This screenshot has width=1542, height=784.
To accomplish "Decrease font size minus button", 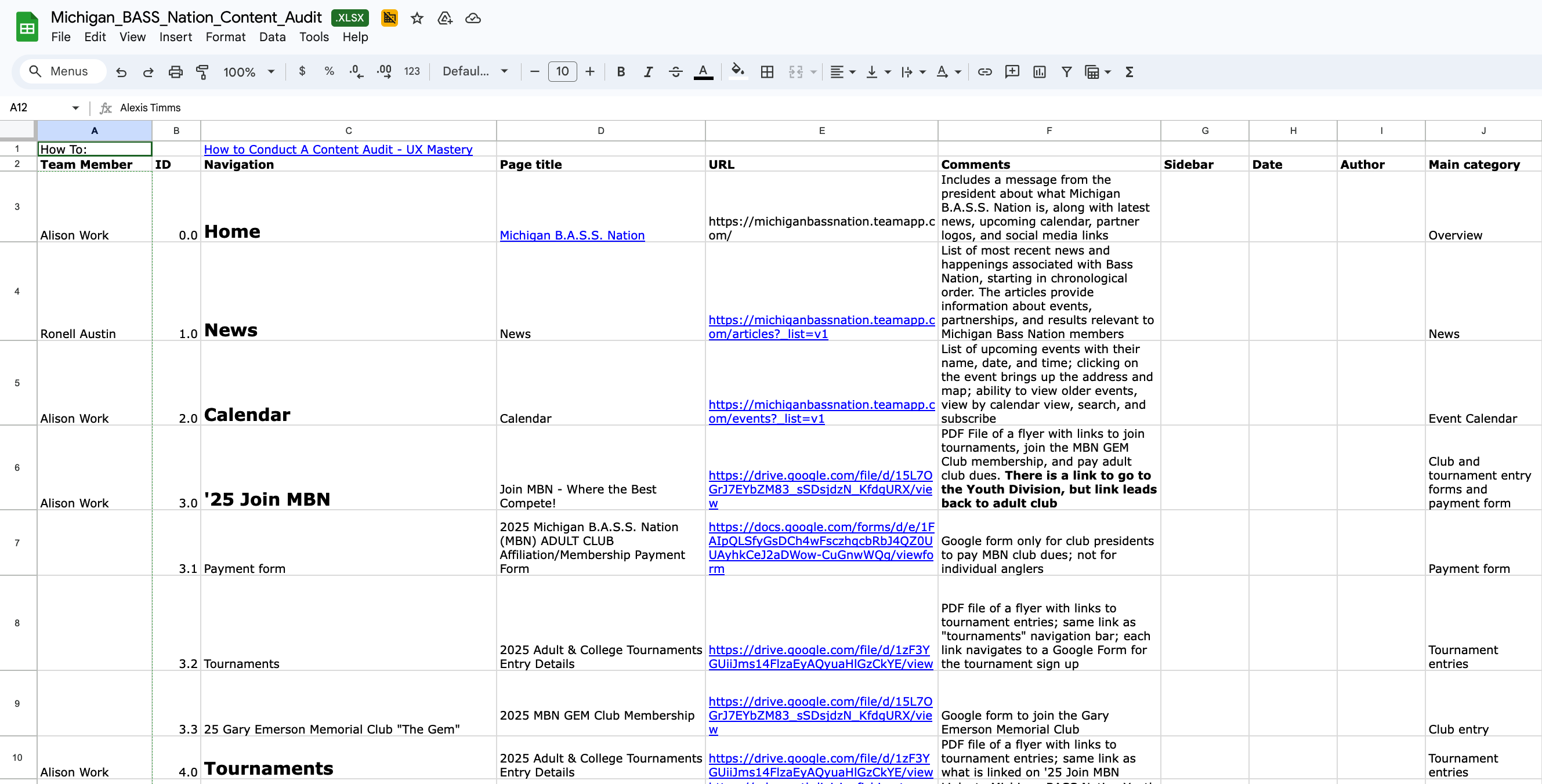I will 535,71.
